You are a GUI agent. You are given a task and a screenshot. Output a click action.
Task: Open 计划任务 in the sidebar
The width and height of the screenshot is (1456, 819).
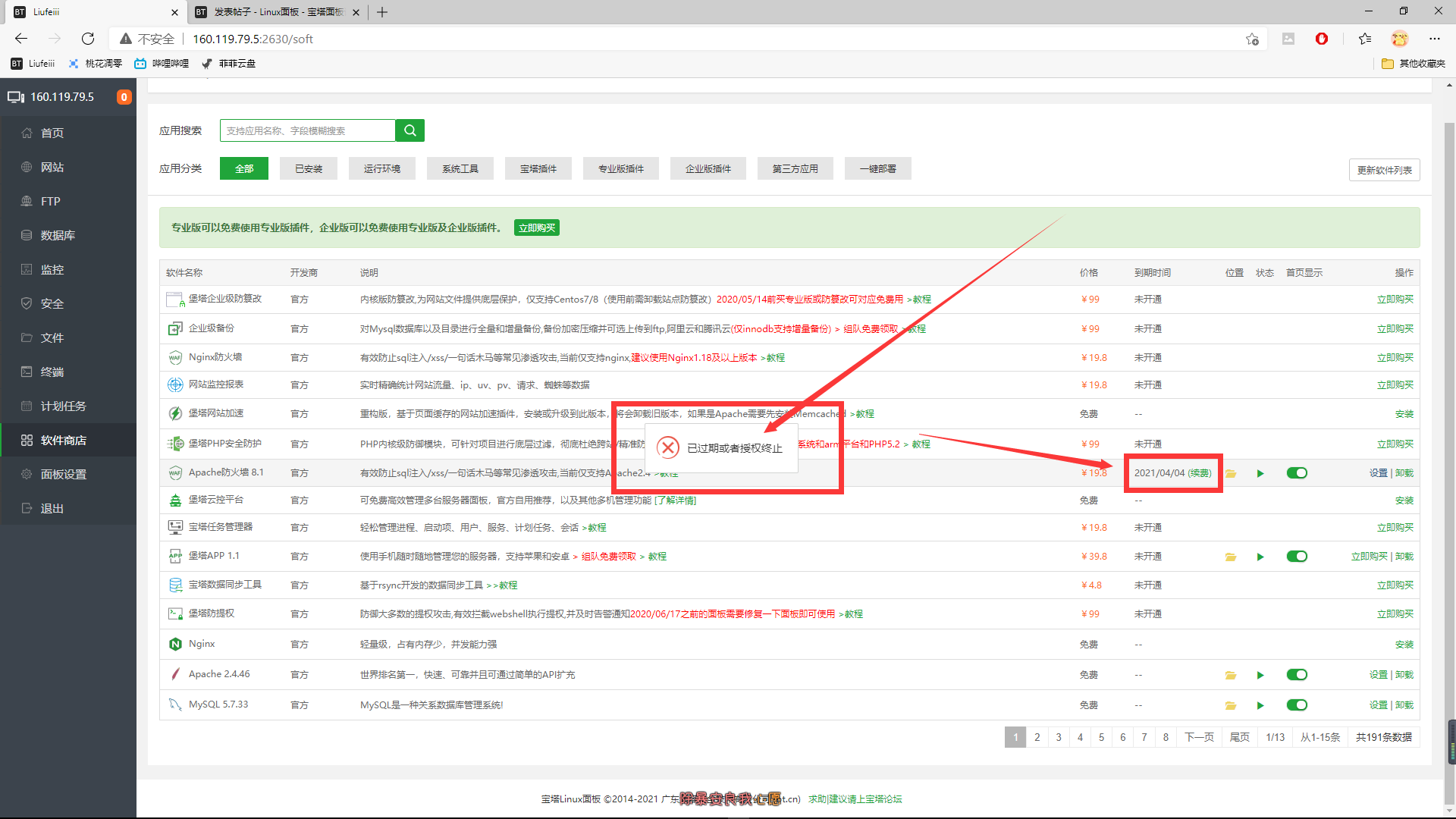pos(68,406)
